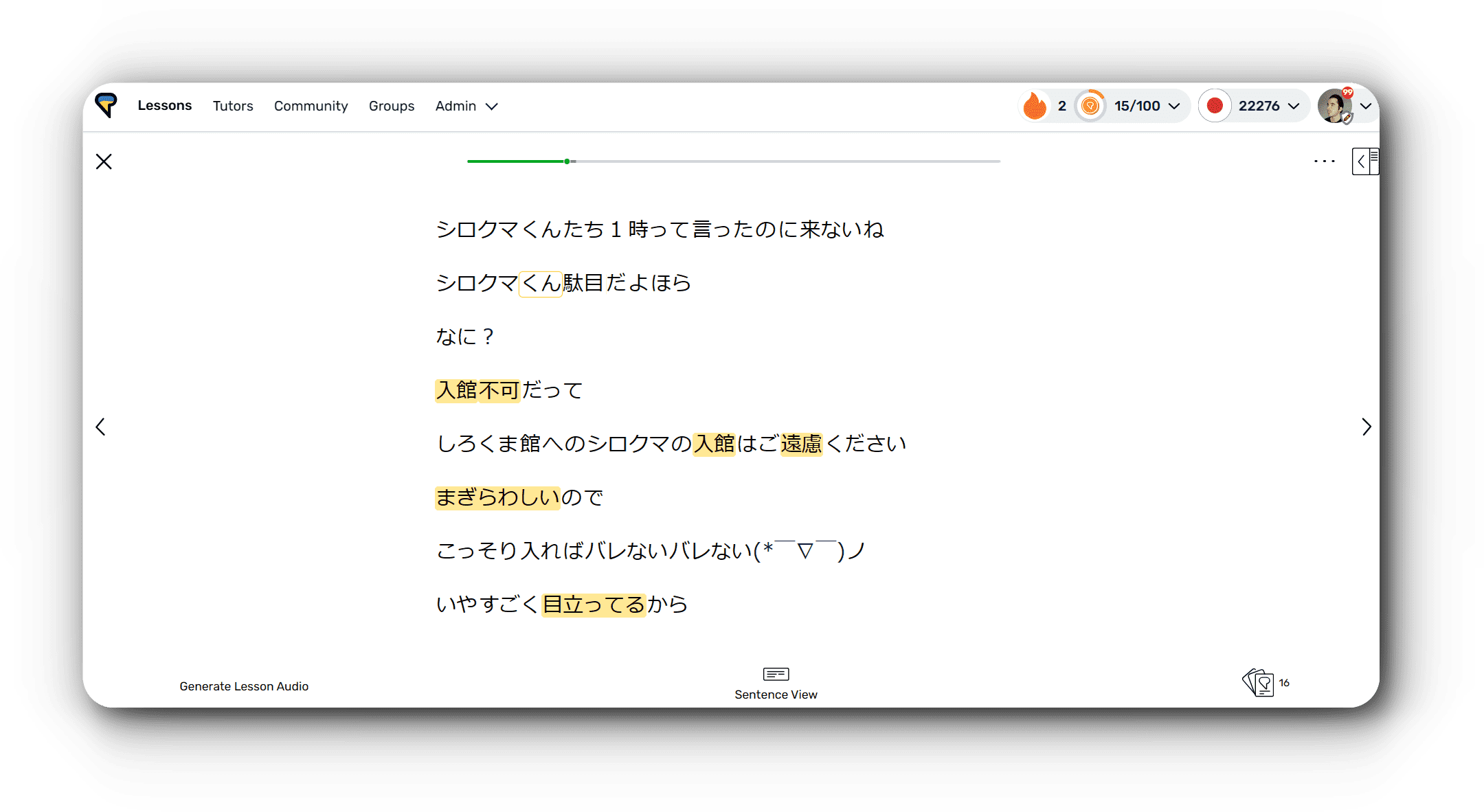Click highlighted word まぎらわしい
The image size is (1484, 812).
pyautogui.click(x=497, y=497)
